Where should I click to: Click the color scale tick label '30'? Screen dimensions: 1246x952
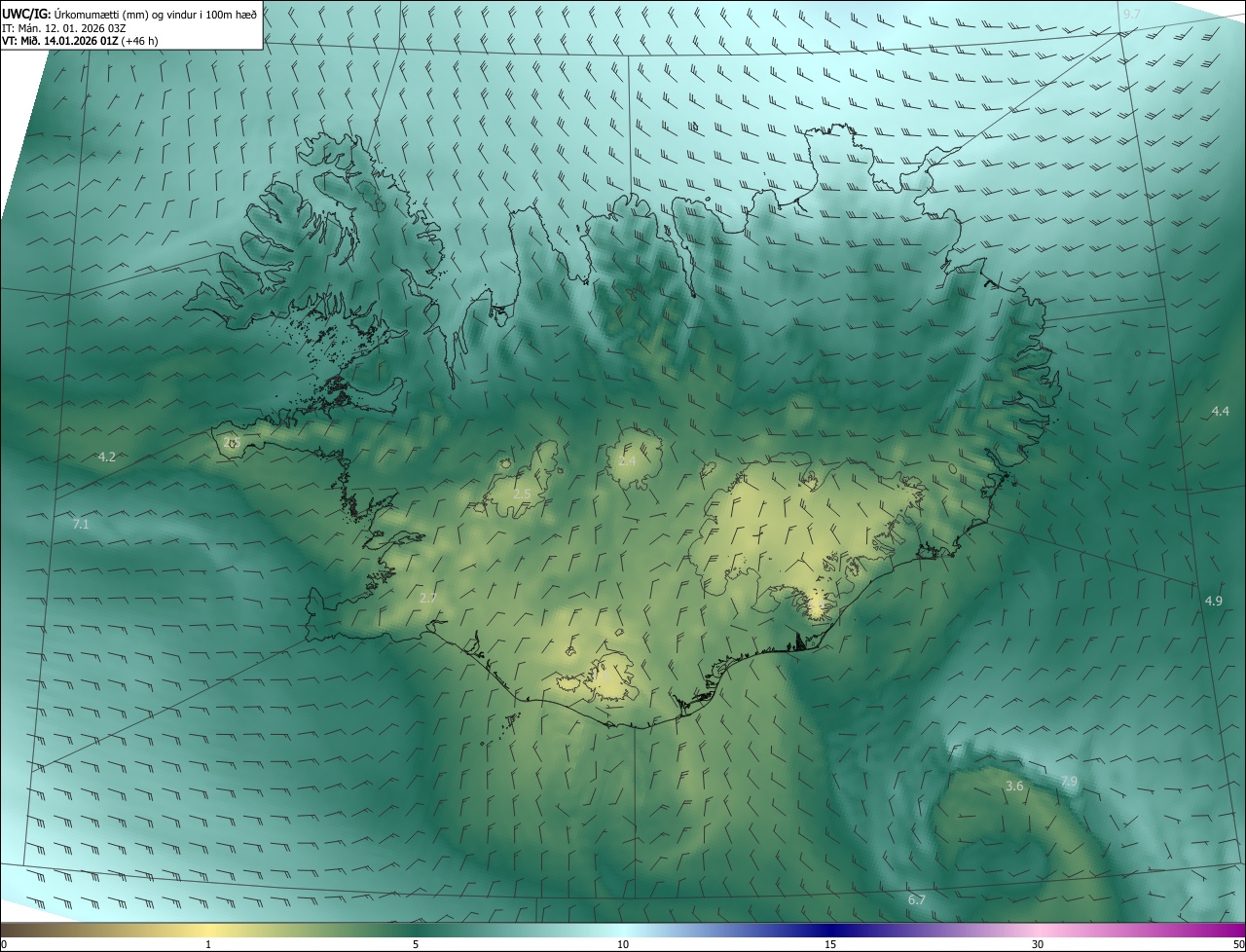tap(1038, 944)
